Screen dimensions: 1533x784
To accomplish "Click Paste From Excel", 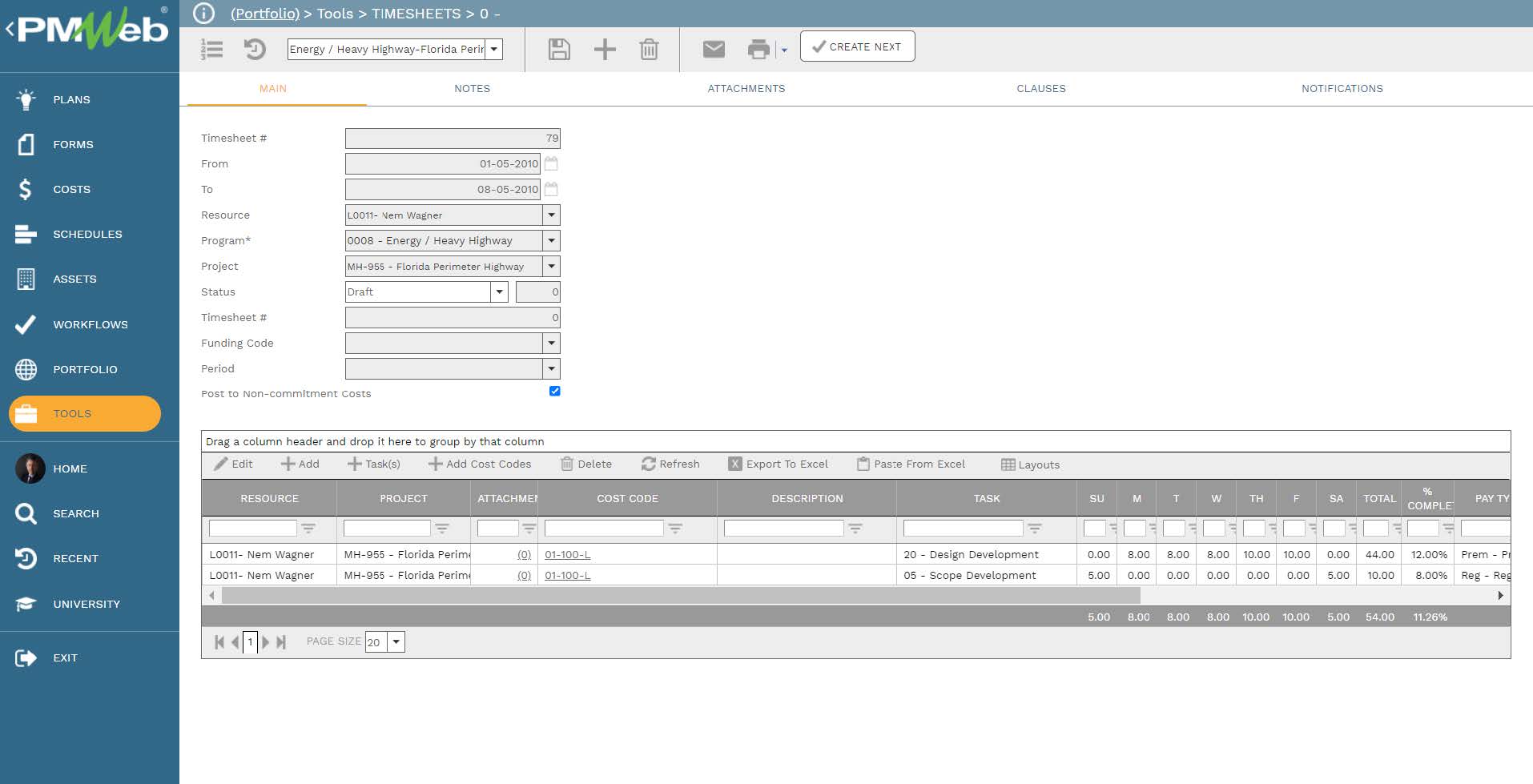I will tap(911, 464).
